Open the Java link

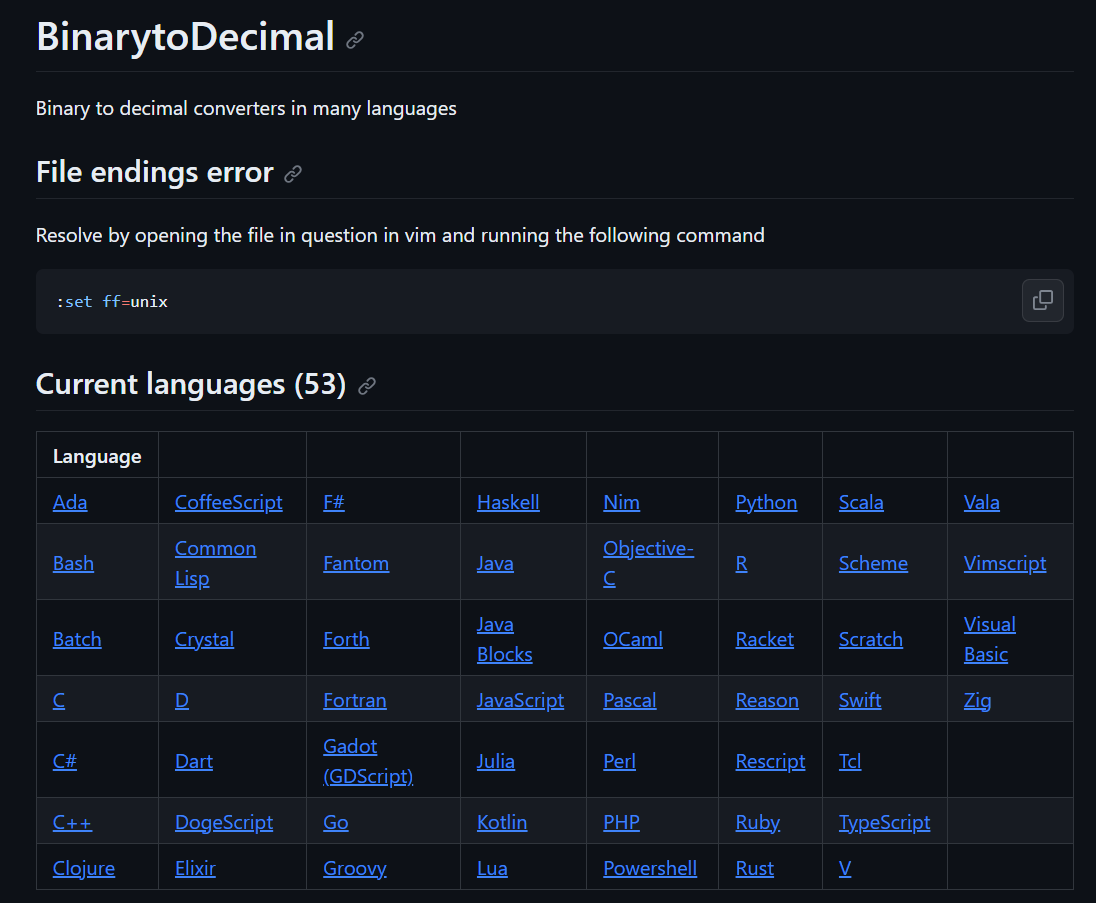point(495,563)
